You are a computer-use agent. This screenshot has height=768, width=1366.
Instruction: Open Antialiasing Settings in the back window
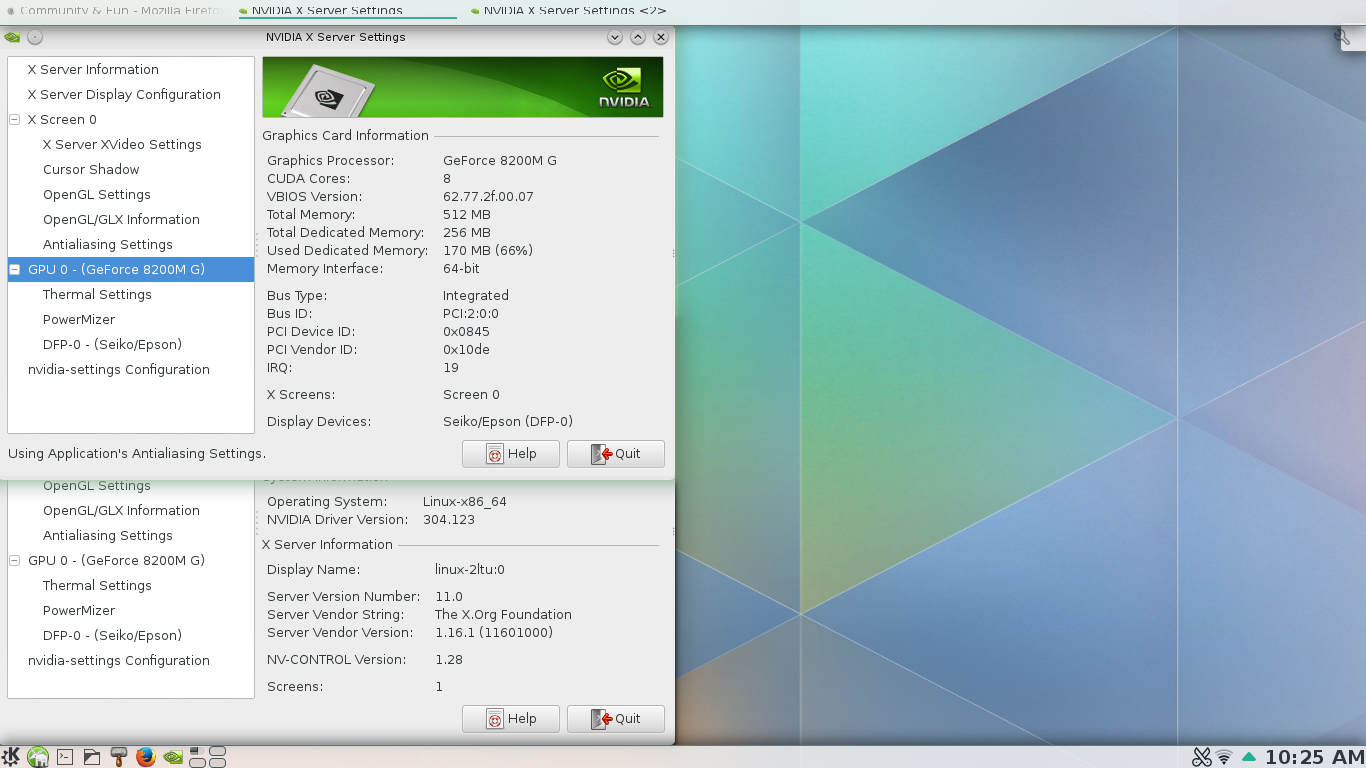[x=108, y=535]
